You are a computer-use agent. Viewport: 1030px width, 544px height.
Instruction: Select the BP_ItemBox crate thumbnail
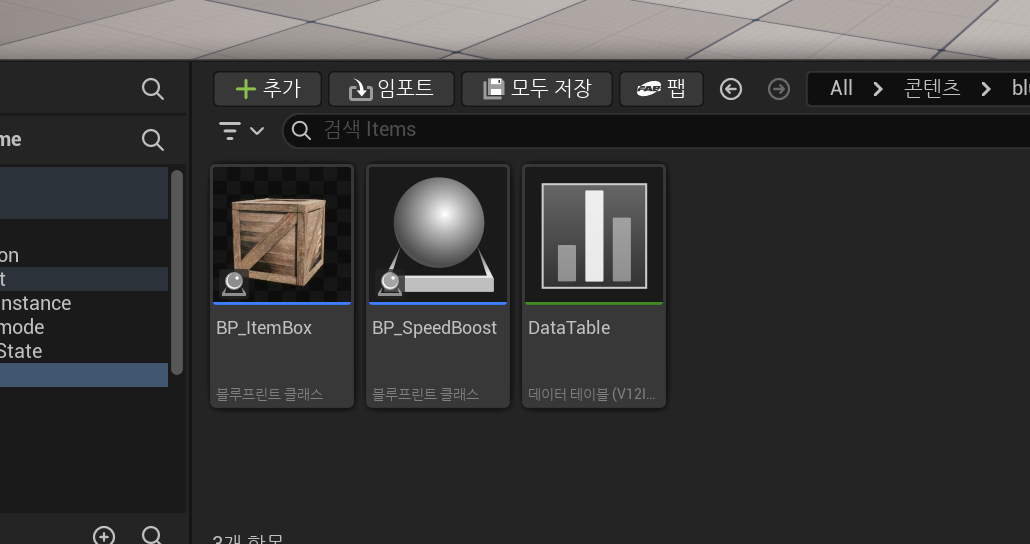point(282,235)
